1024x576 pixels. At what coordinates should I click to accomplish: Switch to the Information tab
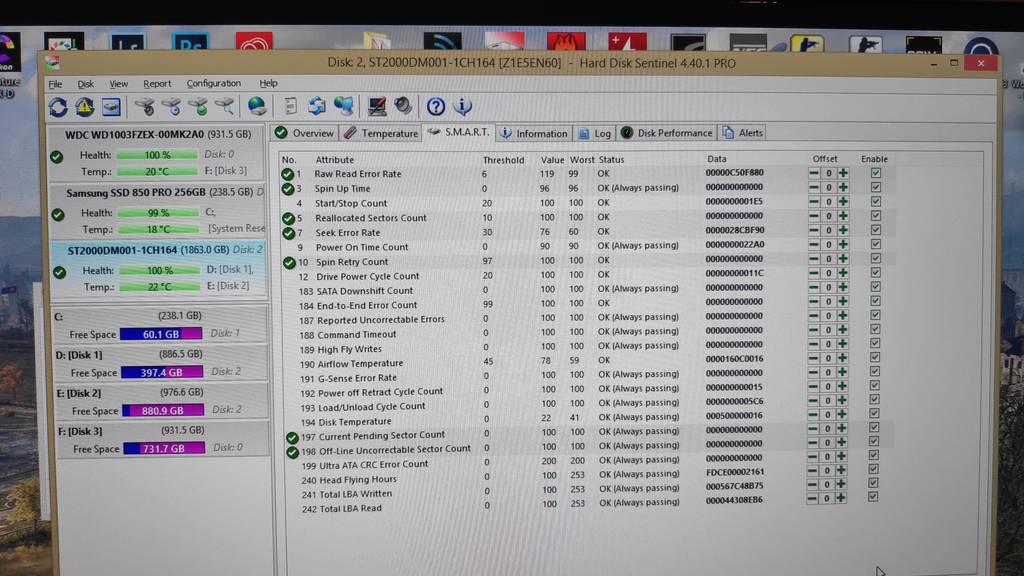(534, 133)
